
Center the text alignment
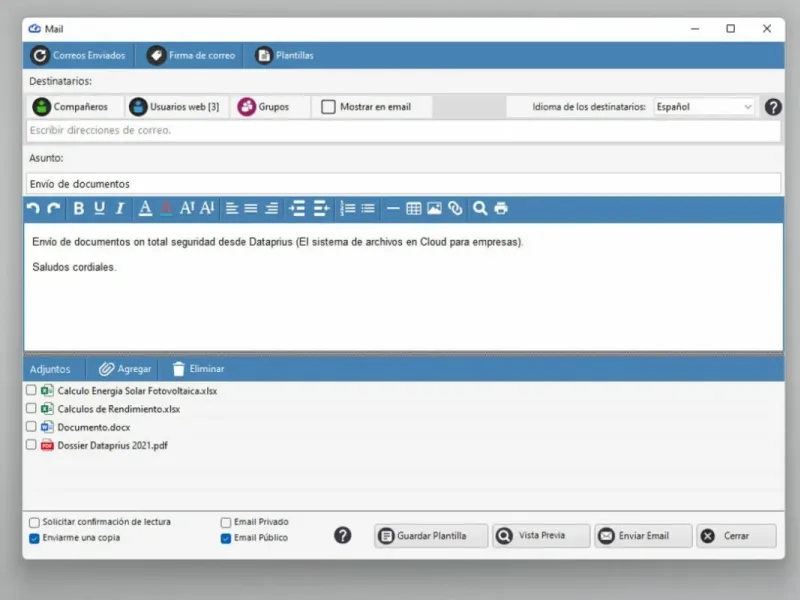251,208
